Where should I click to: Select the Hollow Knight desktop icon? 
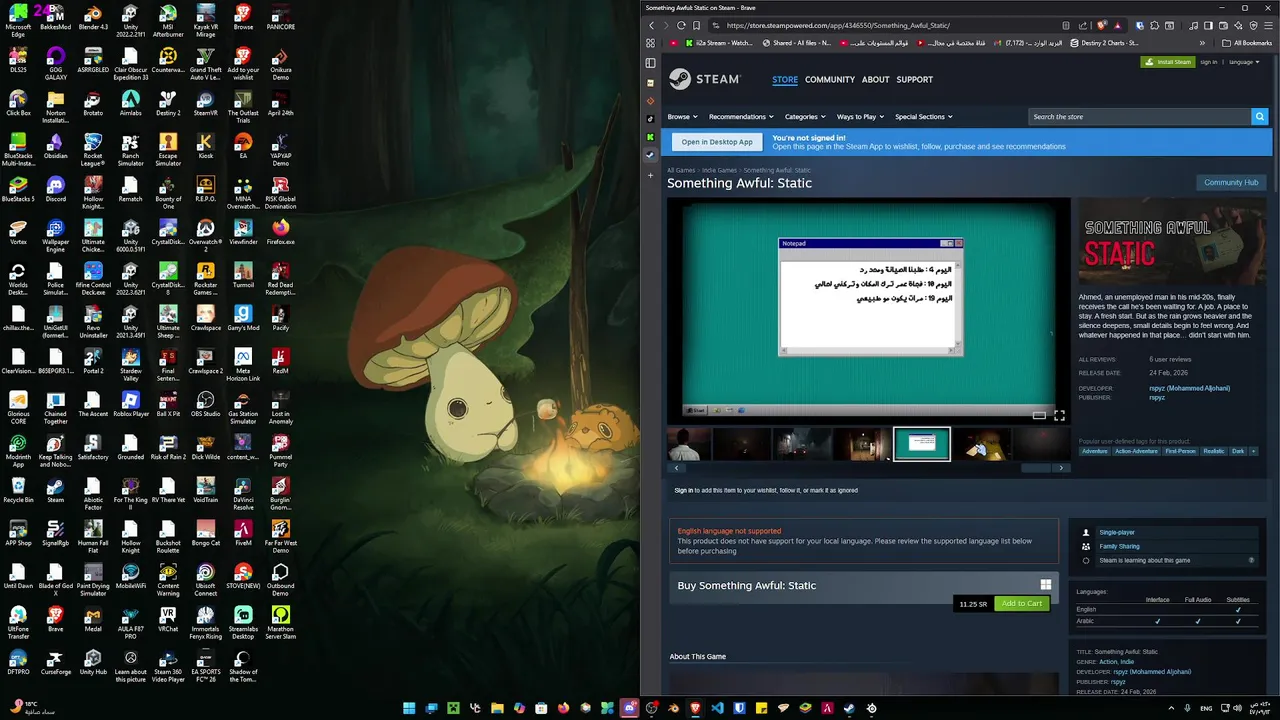130,535
